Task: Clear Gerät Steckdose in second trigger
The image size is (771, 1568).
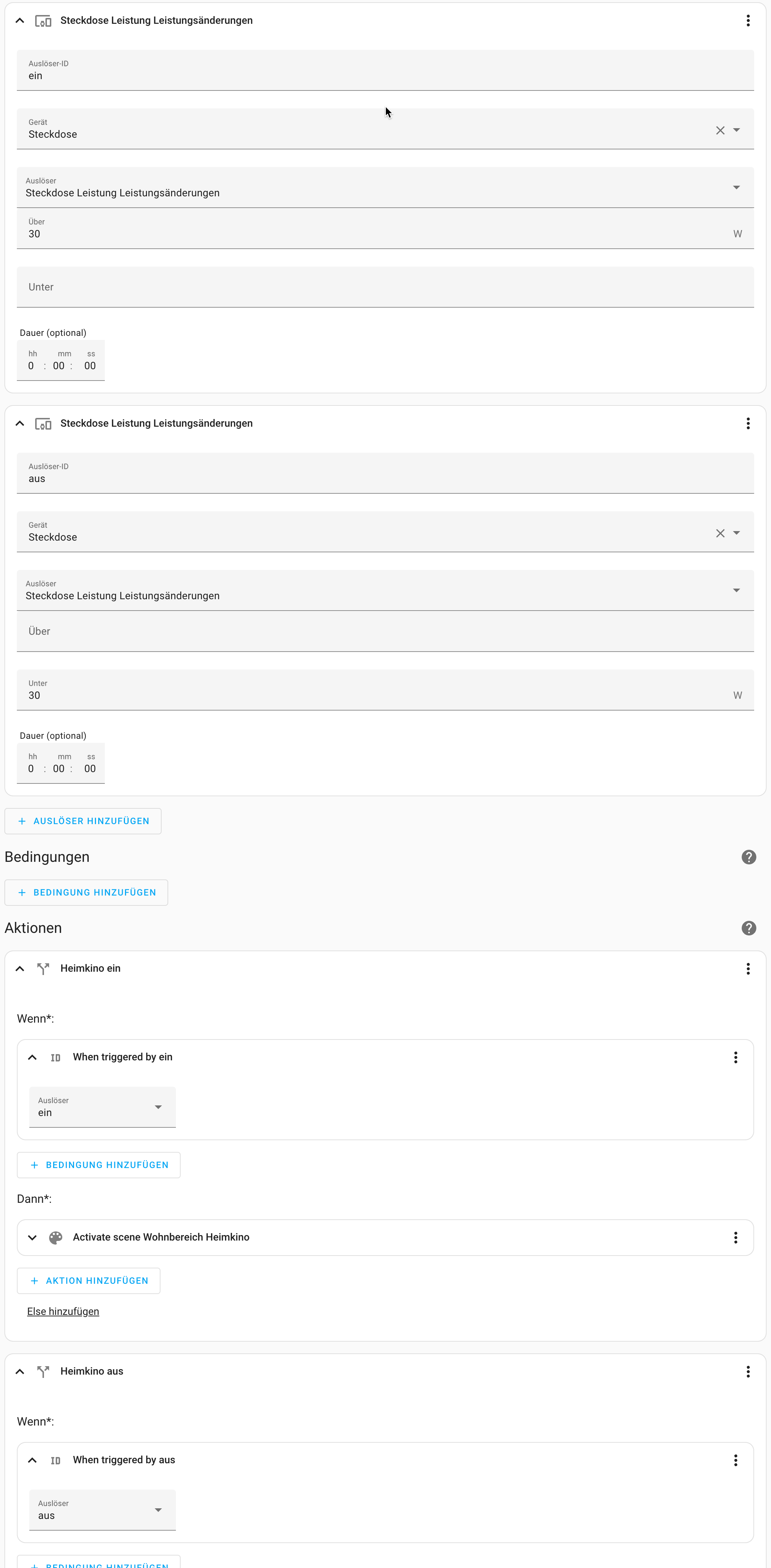Action: point(720,533)
